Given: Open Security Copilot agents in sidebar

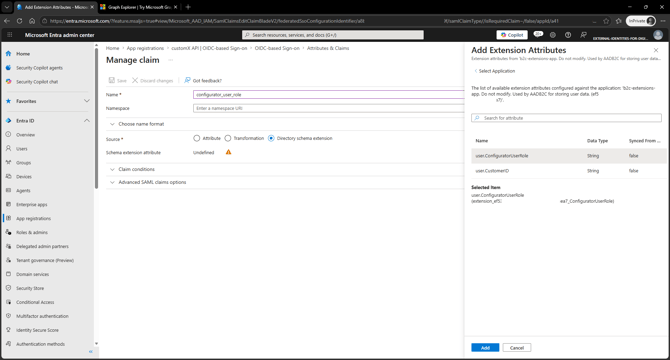Looking at the screenshot, I should click(39, 68).
